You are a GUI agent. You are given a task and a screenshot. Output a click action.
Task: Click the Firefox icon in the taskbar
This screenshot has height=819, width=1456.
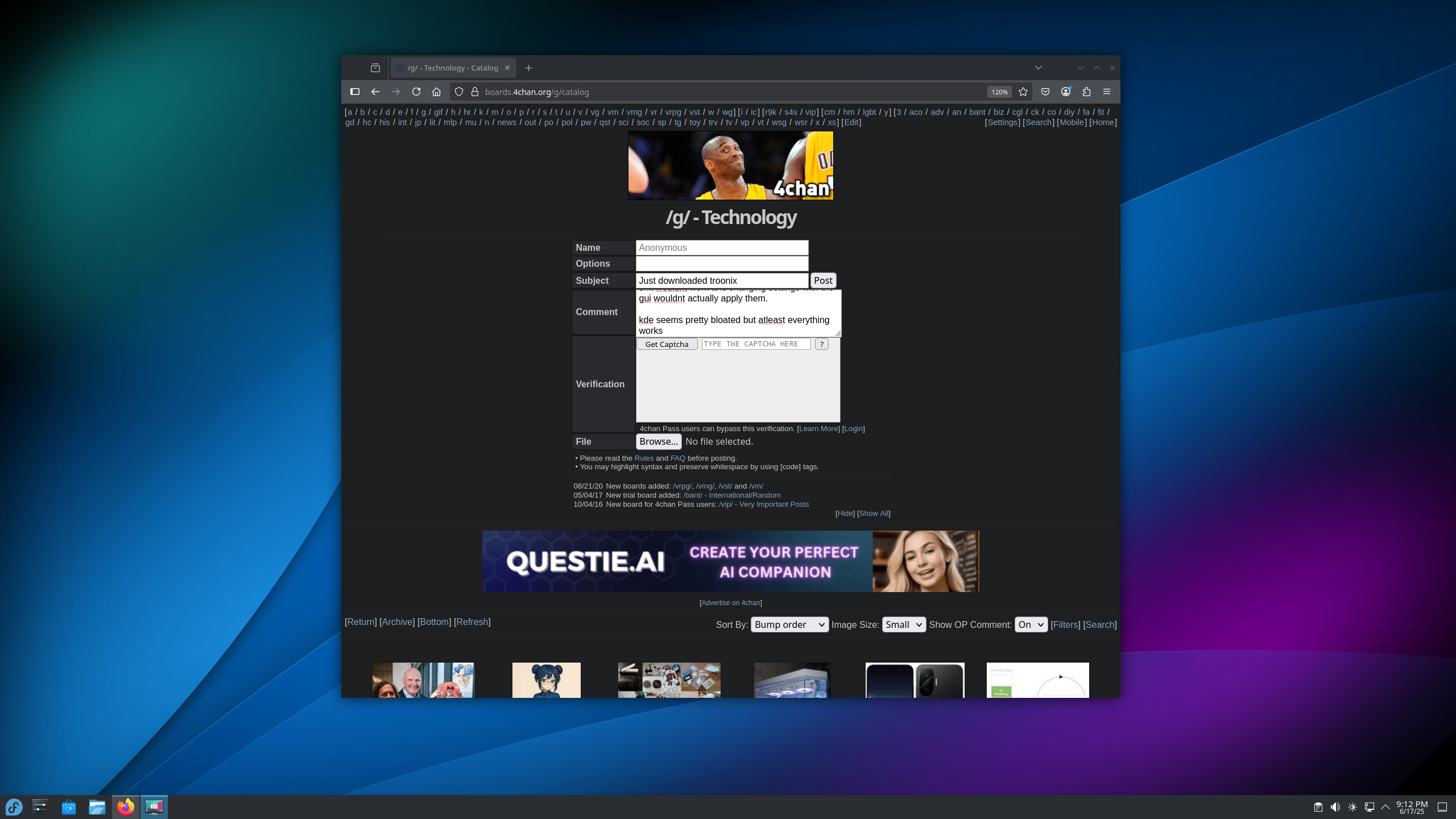[x=126, y=806]
